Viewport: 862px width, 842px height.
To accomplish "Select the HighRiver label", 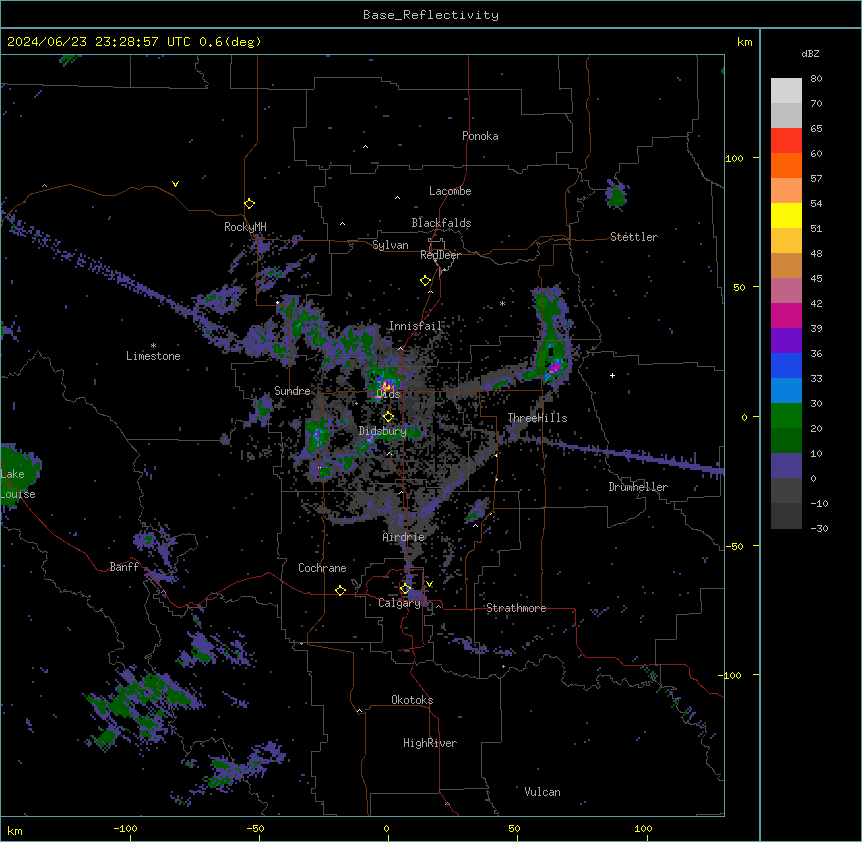I will pyautogui.click(x=430, y=743).
